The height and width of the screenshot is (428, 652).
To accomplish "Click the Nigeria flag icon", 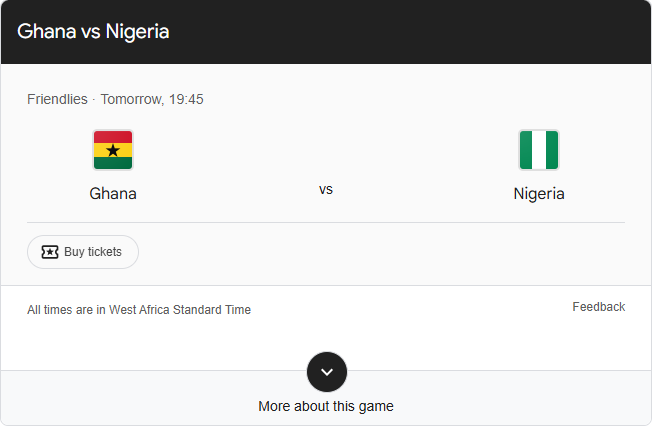I will click(539, 150).
